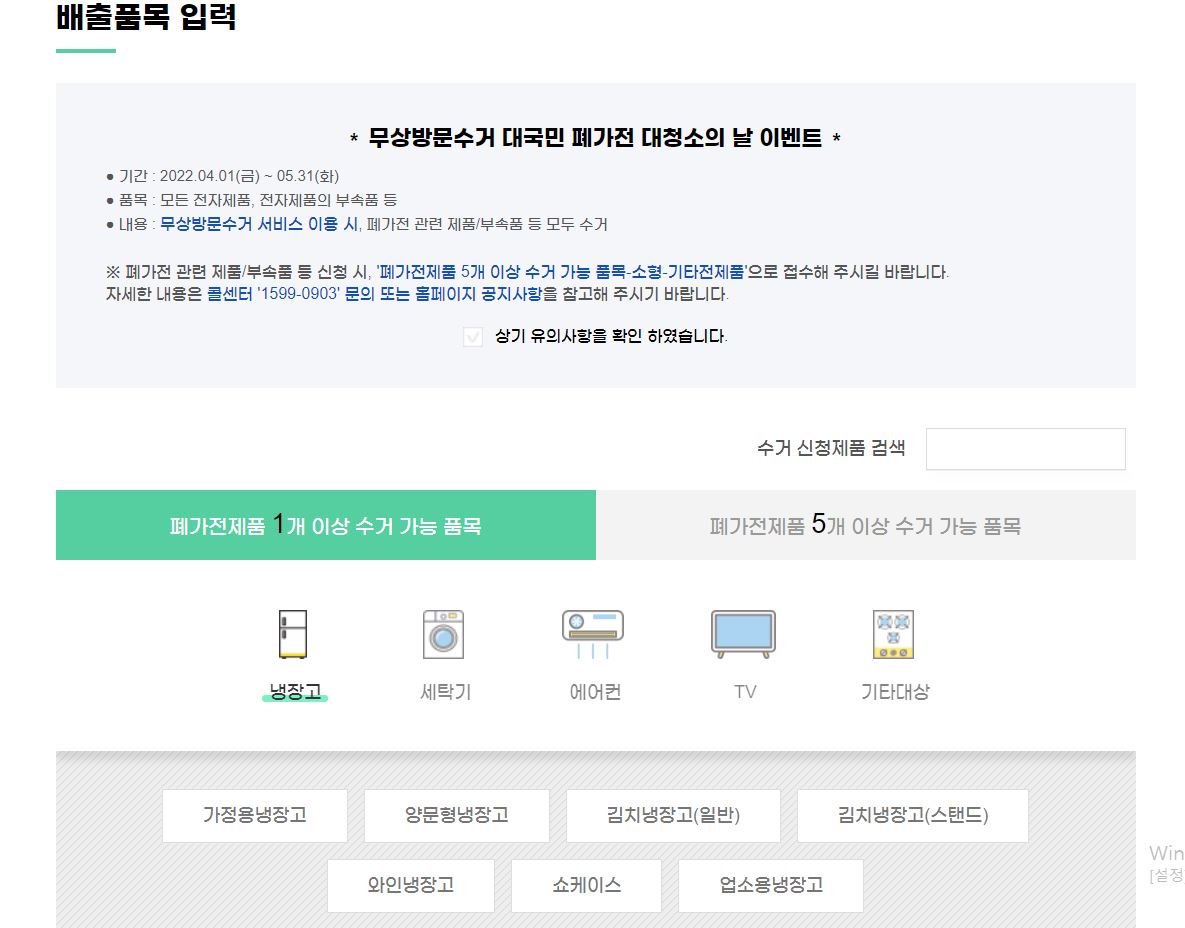Click the blue 홈페이지 공지사항 text

pos(478,294)
